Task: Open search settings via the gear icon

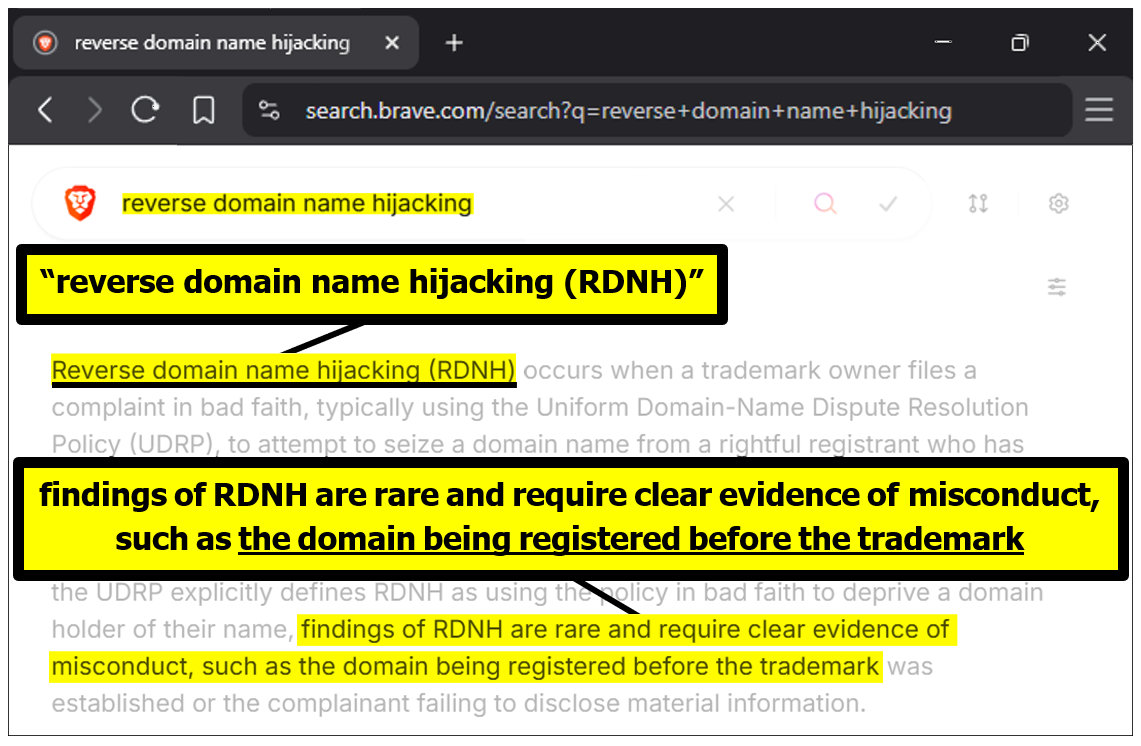Action: (x=1058, y=204)
